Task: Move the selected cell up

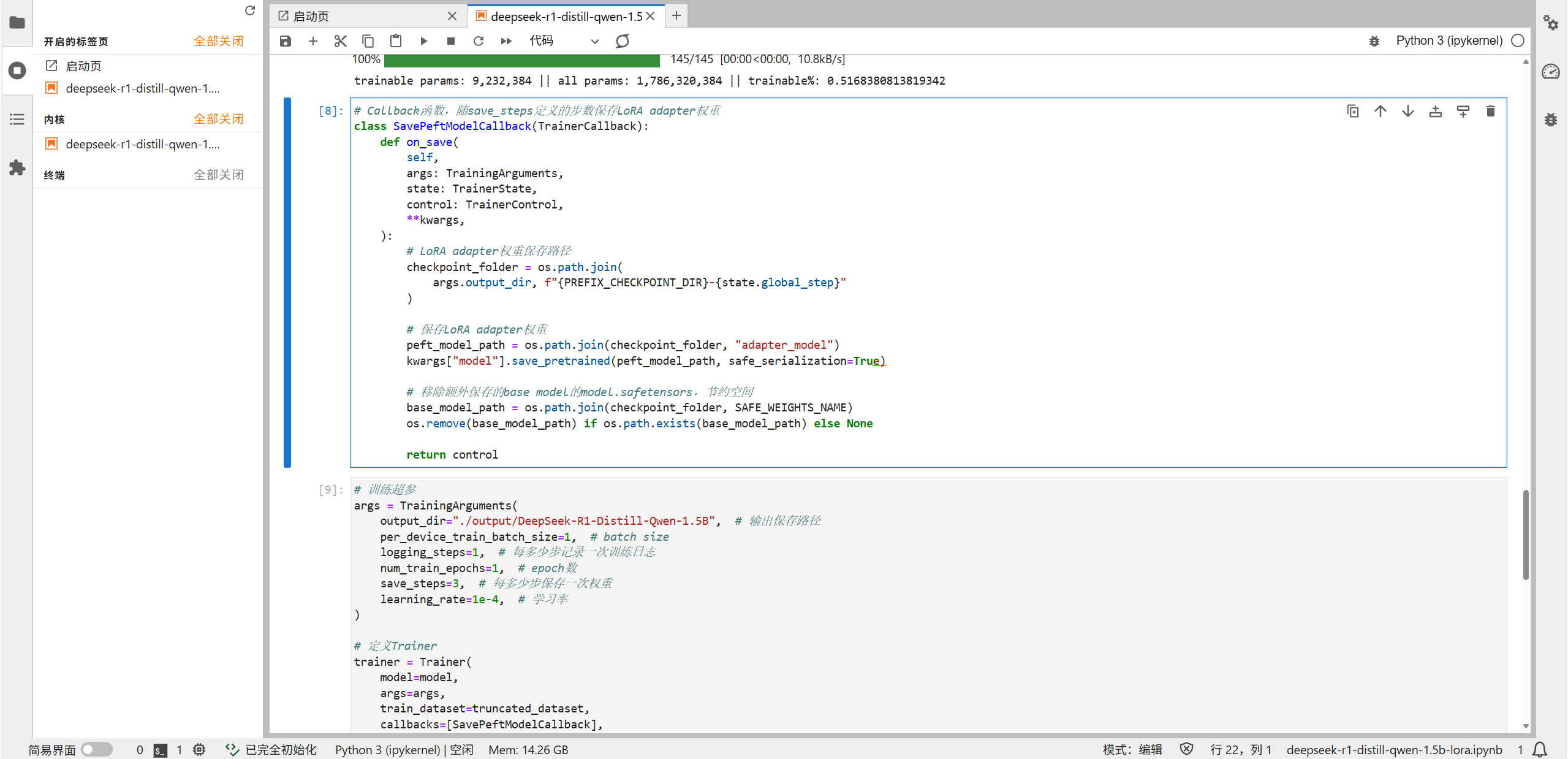Action: [1380, 111]
